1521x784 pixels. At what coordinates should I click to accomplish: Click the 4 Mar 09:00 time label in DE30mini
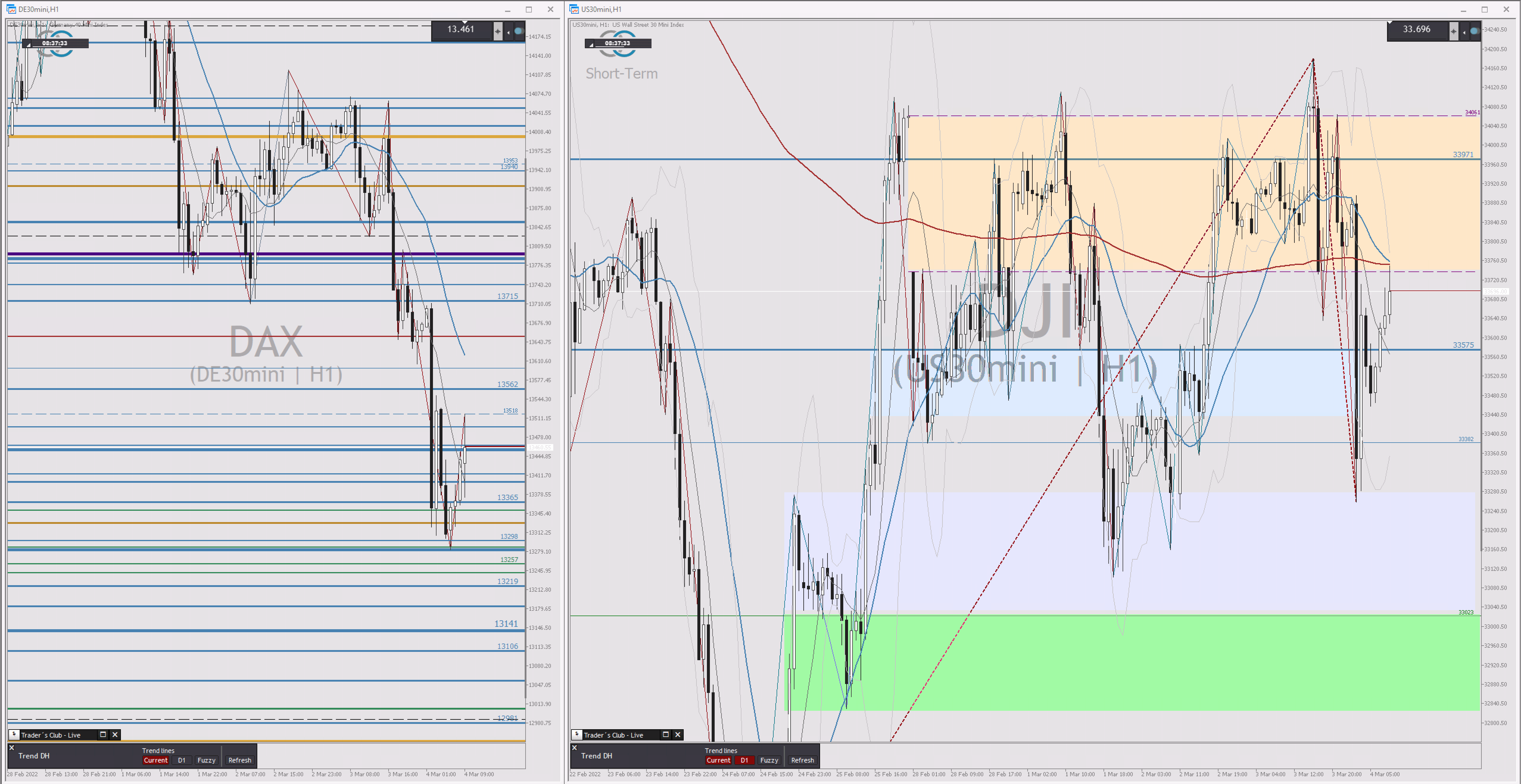pos(479,774)
